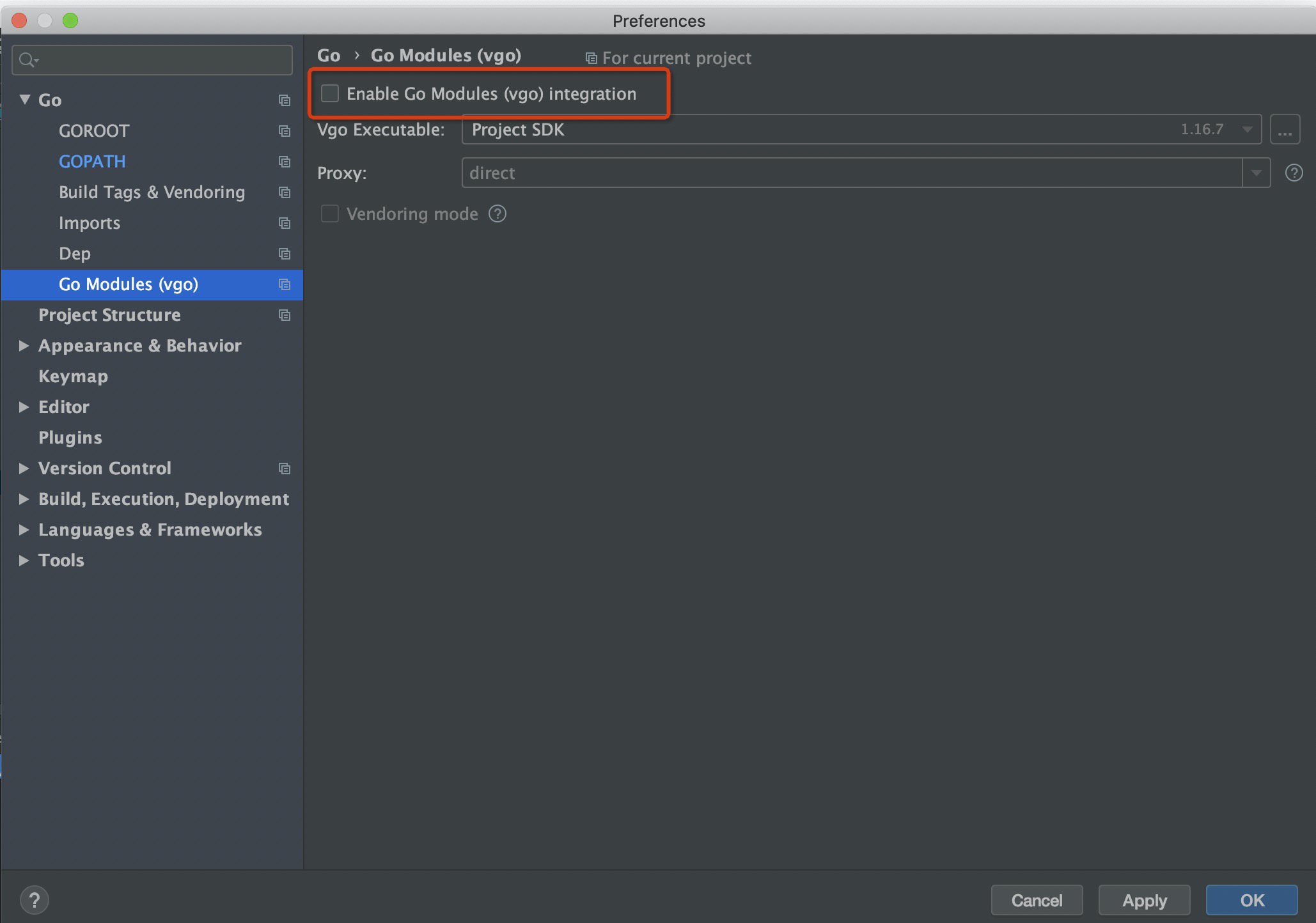Collapse the Go settings tree node
The image size is (1316, 923).
pos(25,100)
